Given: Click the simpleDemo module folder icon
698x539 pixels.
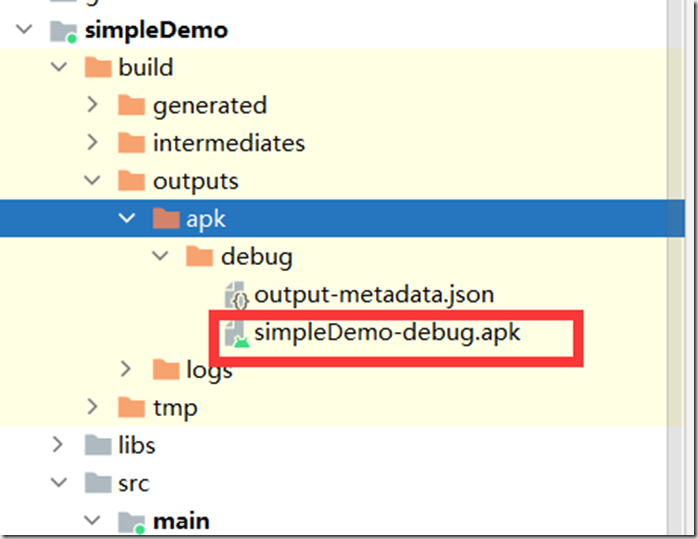Looking at the screenshot, I should point(62,31).
